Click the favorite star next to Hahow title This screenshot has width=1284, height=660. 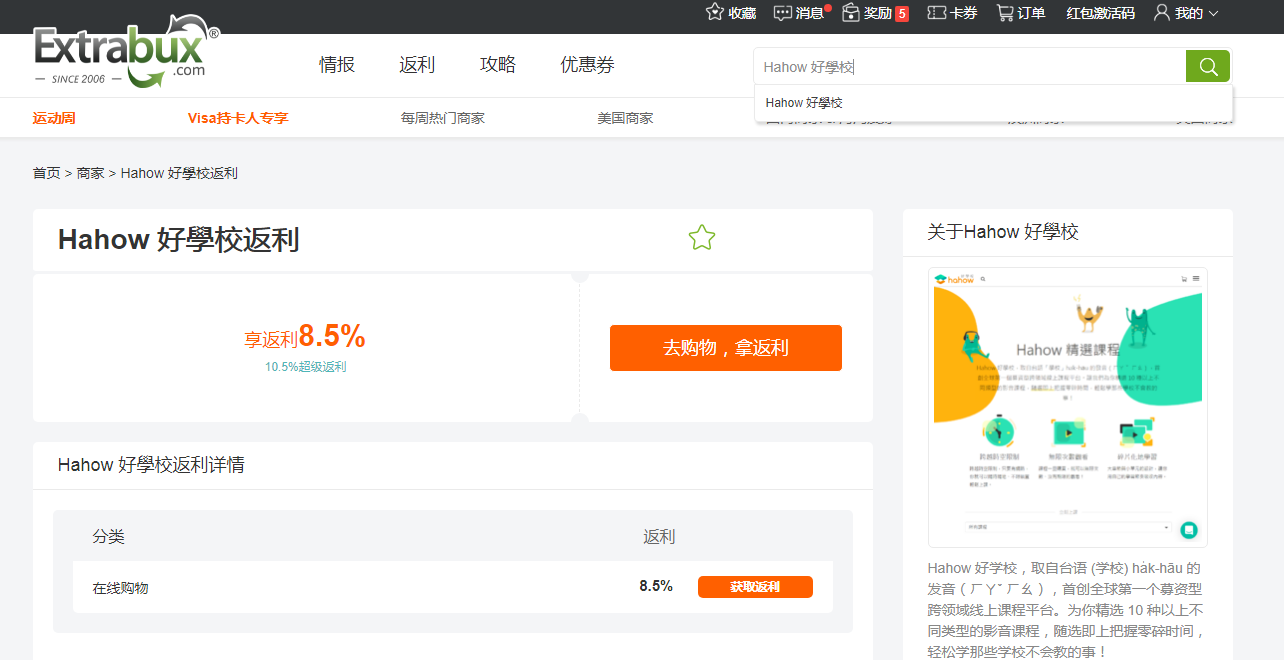[702, 238]
